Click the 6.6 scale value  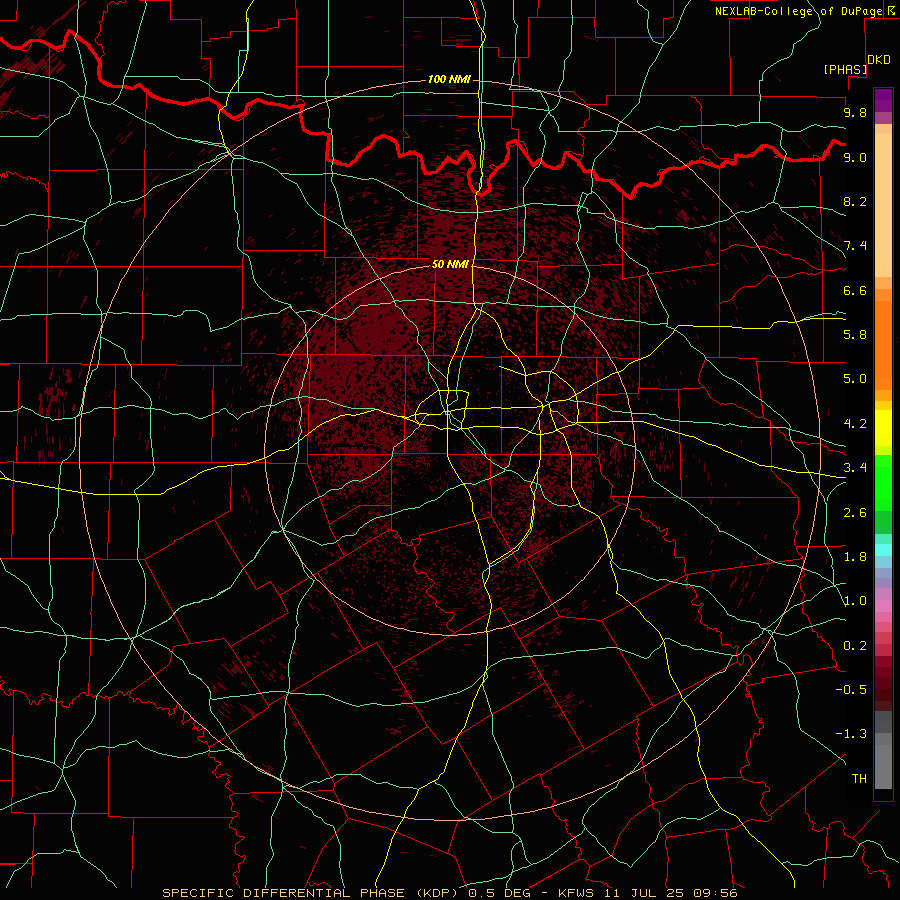click(x=855, y=290)
